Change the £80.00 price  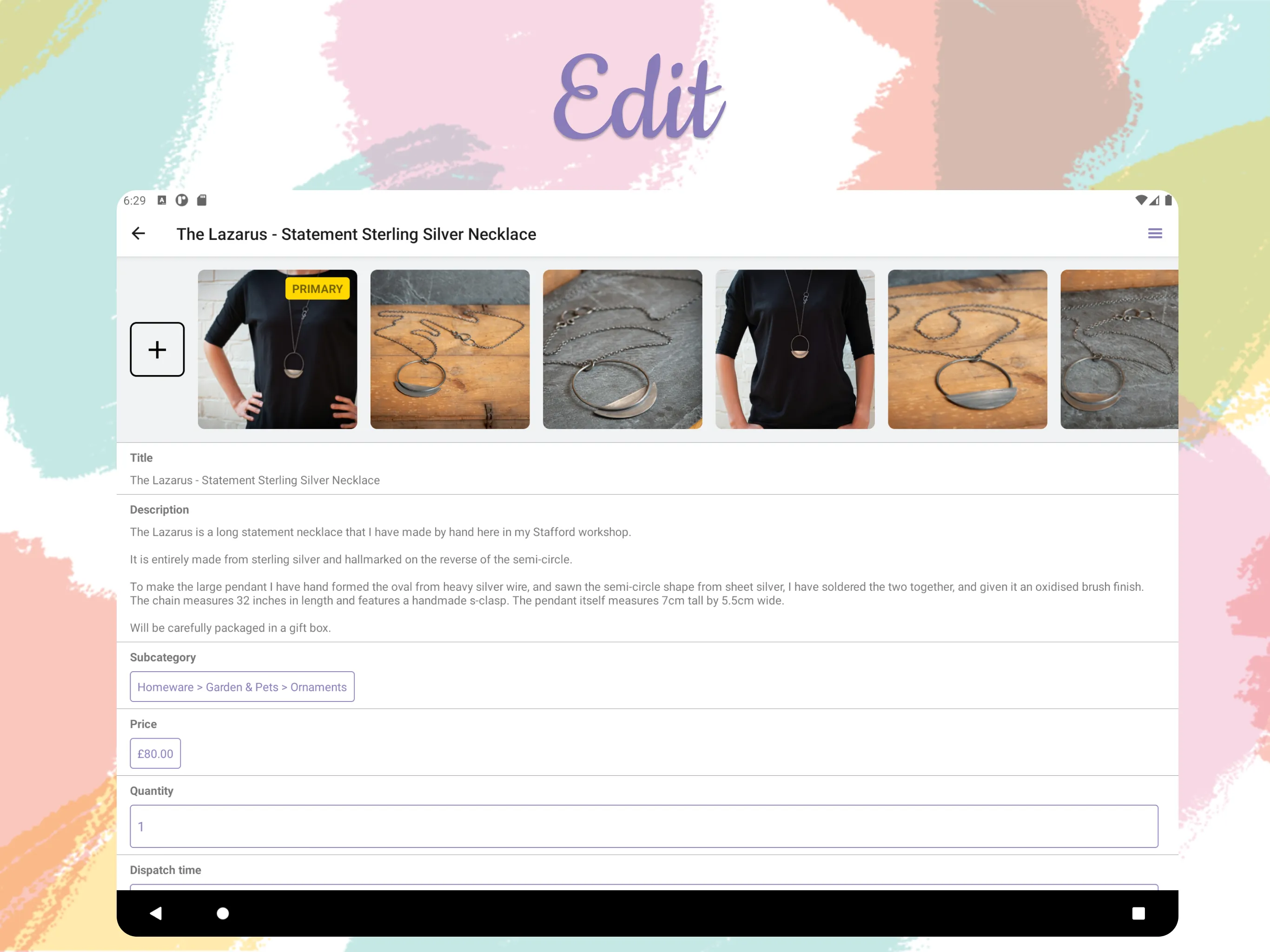coord(155,754)
